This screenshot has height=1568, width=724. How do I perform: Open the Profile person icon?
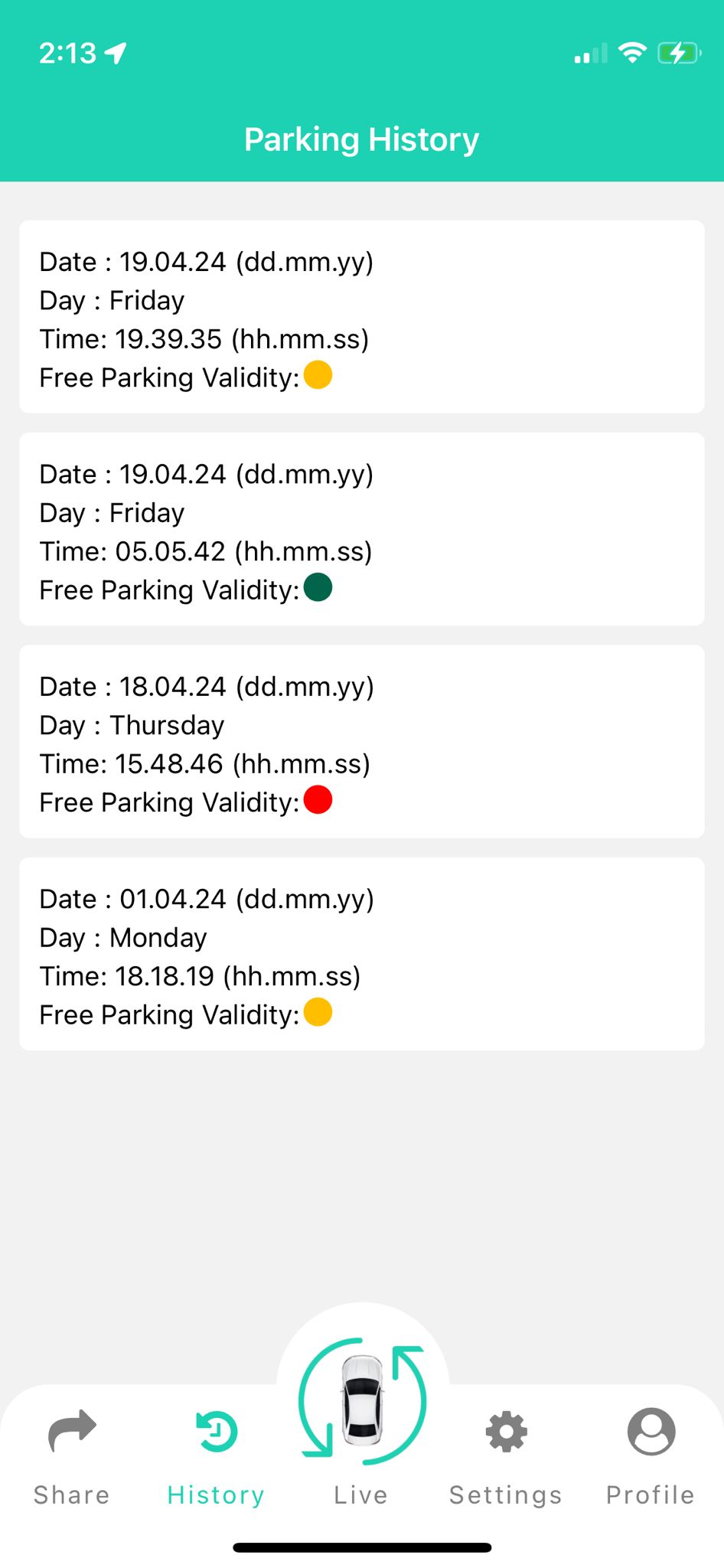click(651, 1431)
